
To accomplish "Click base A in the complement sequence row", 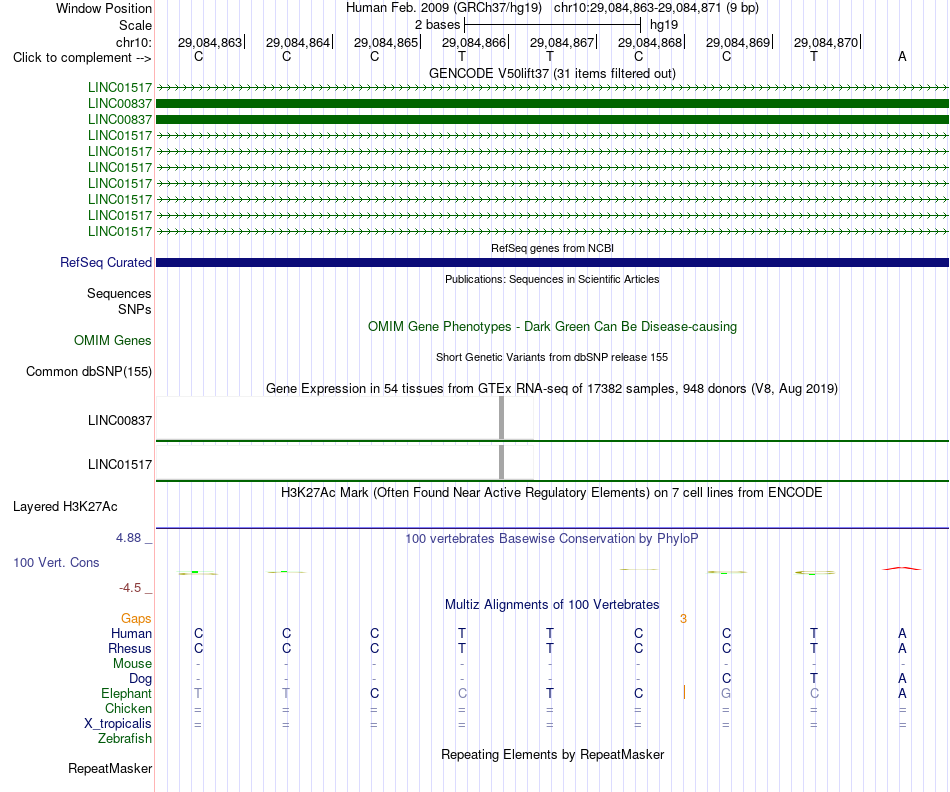I will [x=902, y=57].
